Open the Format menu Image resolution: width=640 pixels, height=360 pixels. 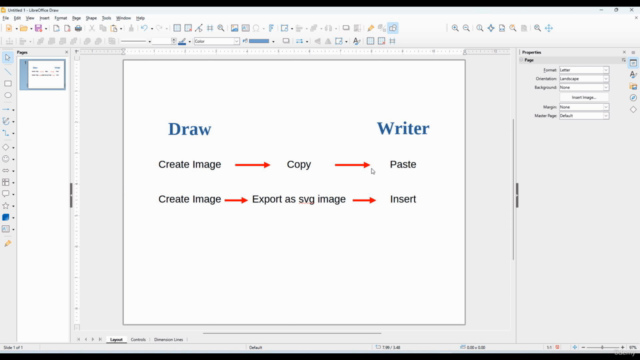pyautogui.click(x=60, y=18)
